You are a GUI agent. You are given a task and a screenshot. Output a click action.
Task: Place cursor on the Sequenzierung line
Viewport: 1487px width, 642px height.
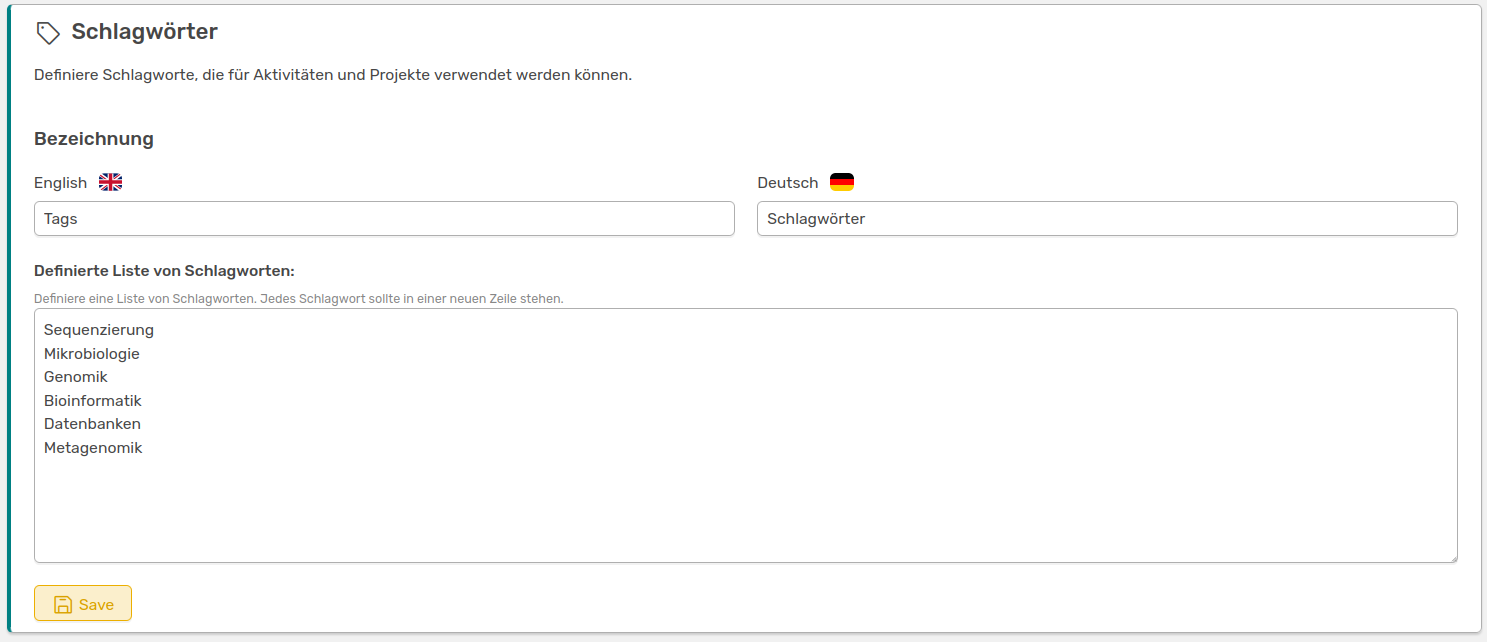pos(99,330)
